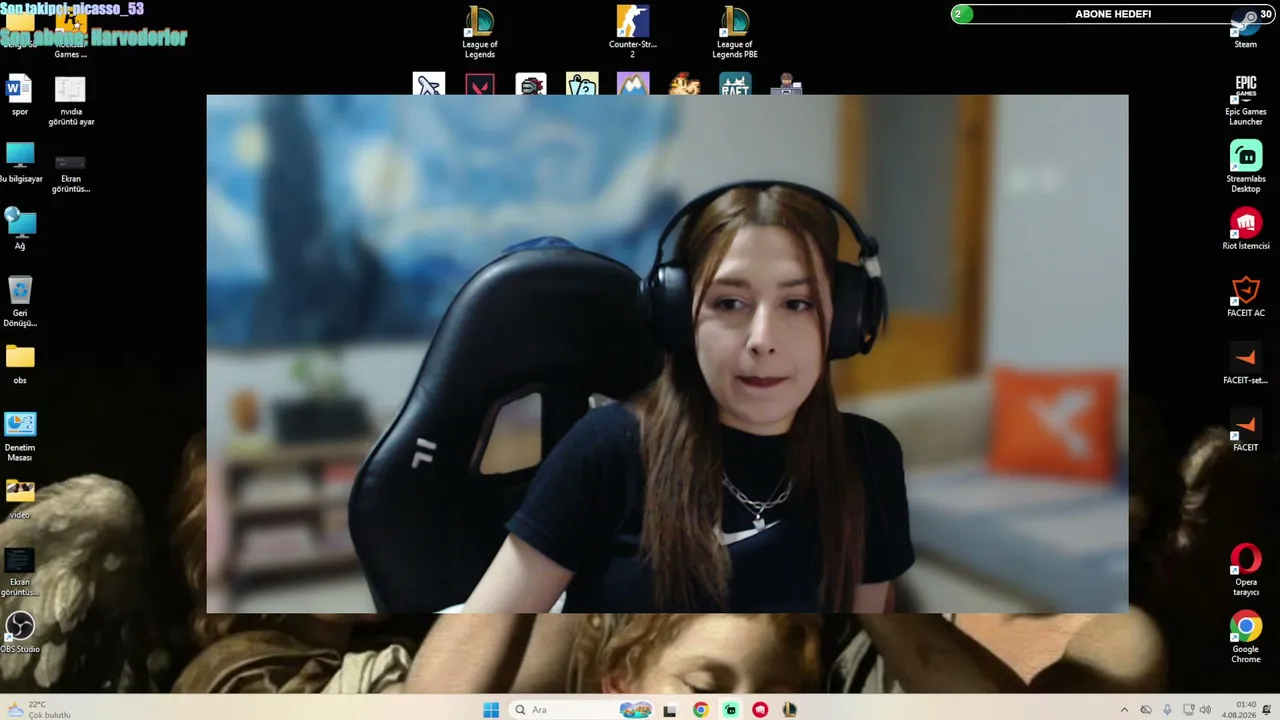Screen dimensions: 1280x720
Task: Open the Riot İstemcisi shortcut
Action: tap(1246, 229)
